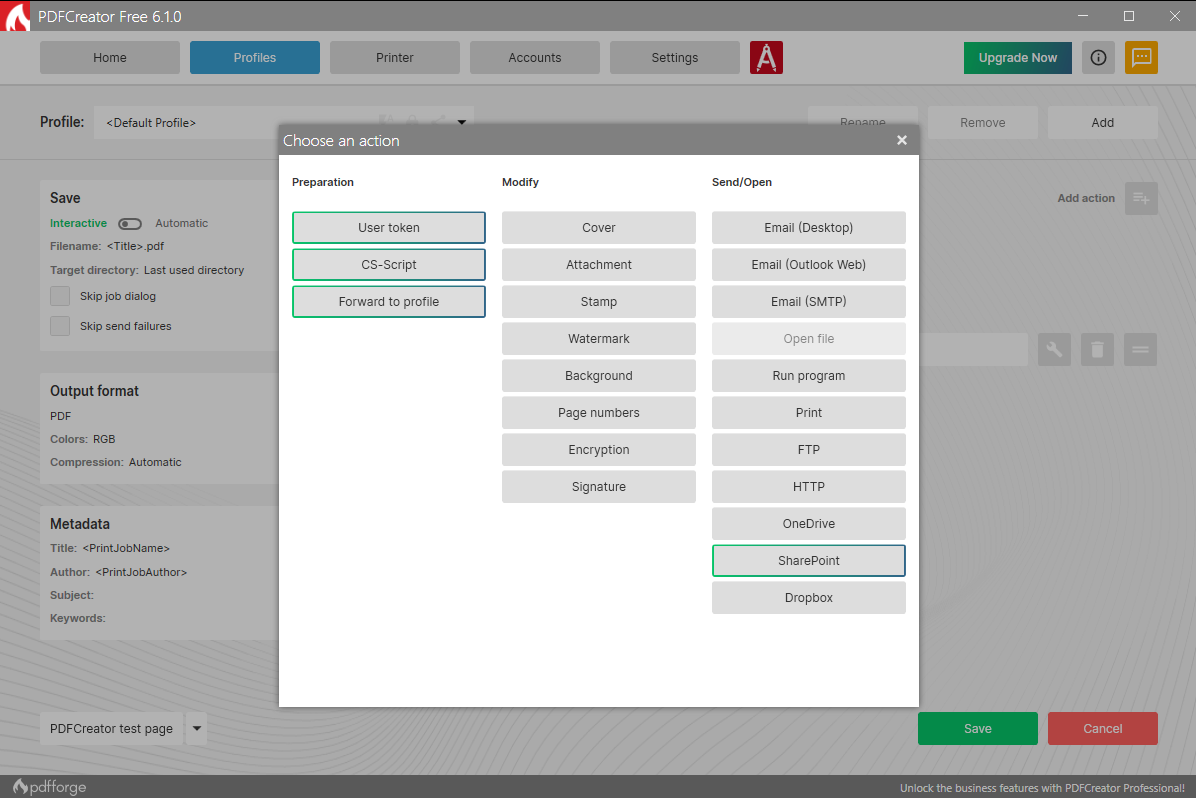Click the Add profile button

[1103, 122]
